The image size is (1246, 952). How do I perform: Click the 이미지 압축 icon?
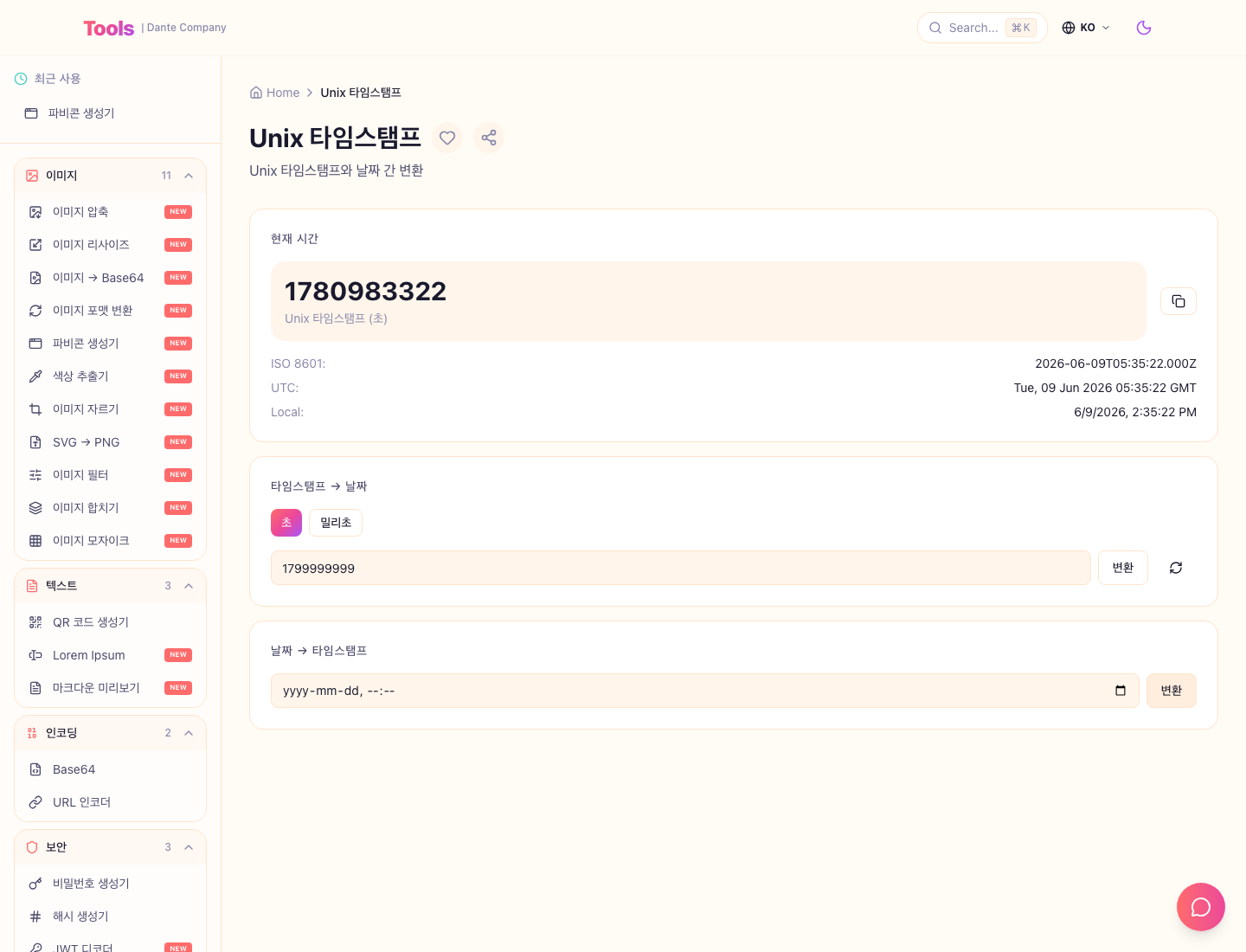35,212
